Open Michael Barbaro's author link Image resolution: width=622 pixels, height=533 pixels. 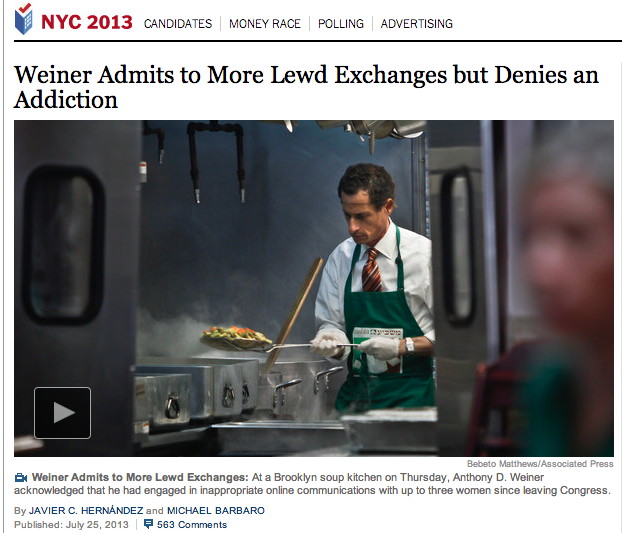pos(216,510)
